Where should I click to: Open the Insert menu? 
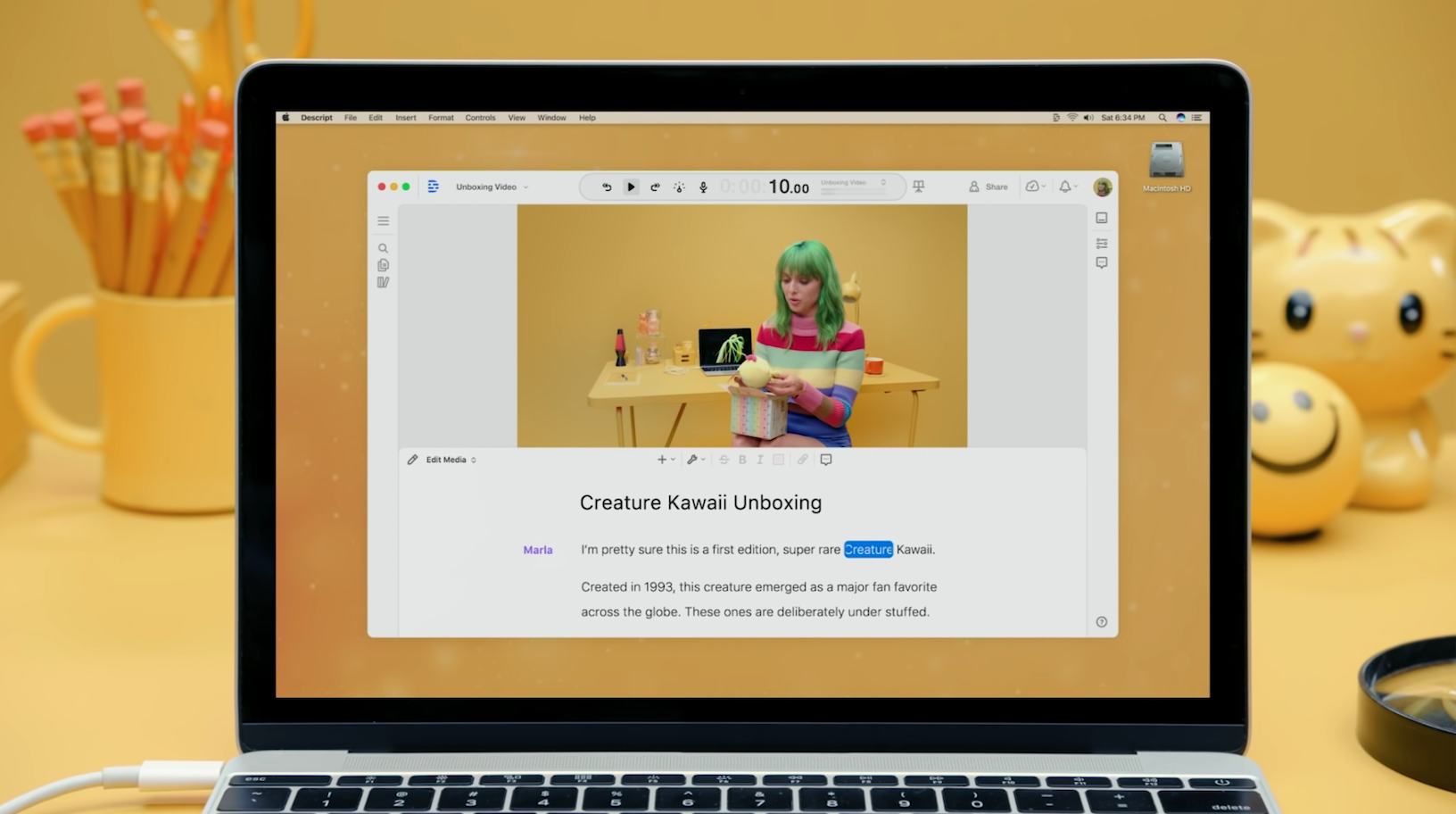(406, 118)
